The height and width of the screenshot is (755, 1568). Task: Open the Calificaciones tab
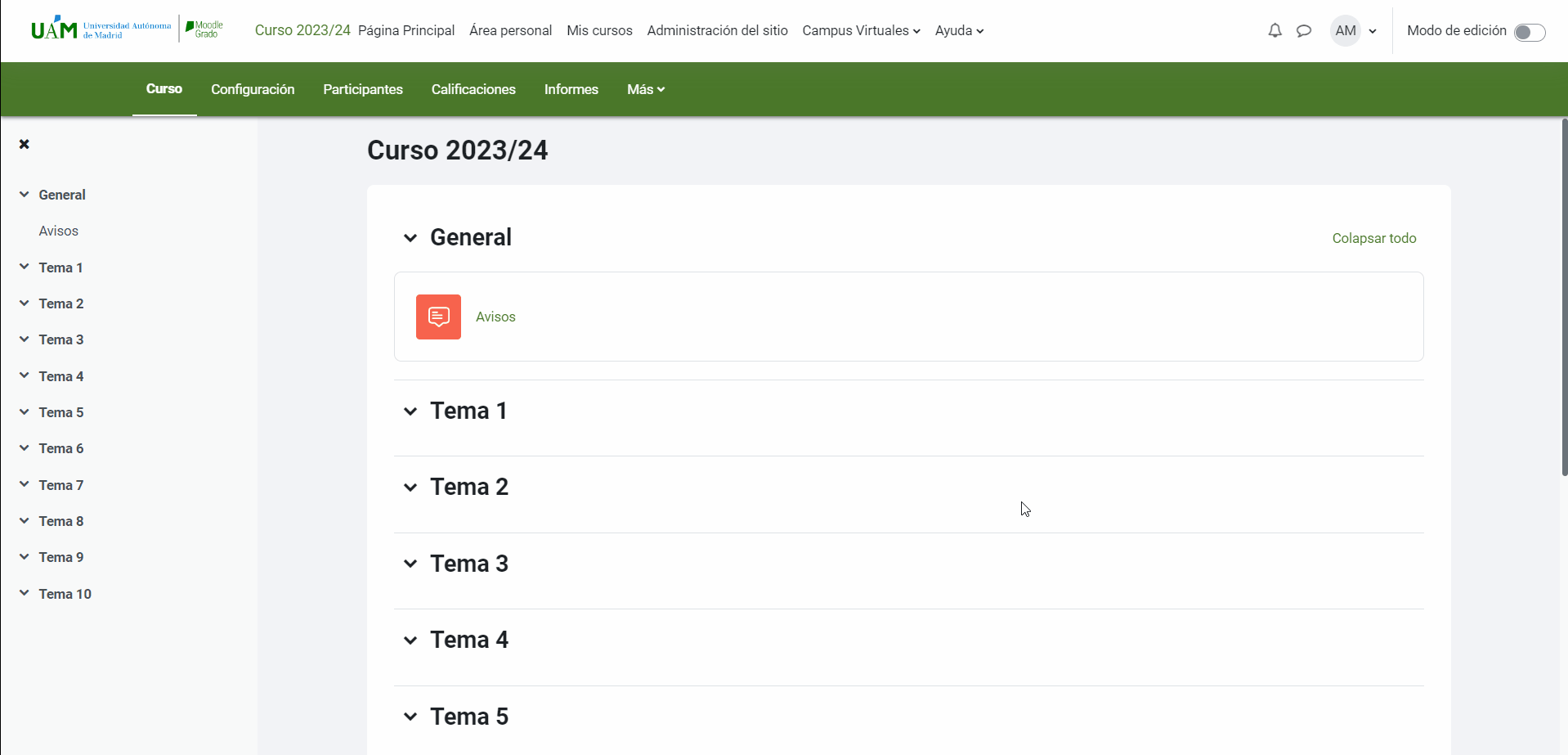point(473,90)
